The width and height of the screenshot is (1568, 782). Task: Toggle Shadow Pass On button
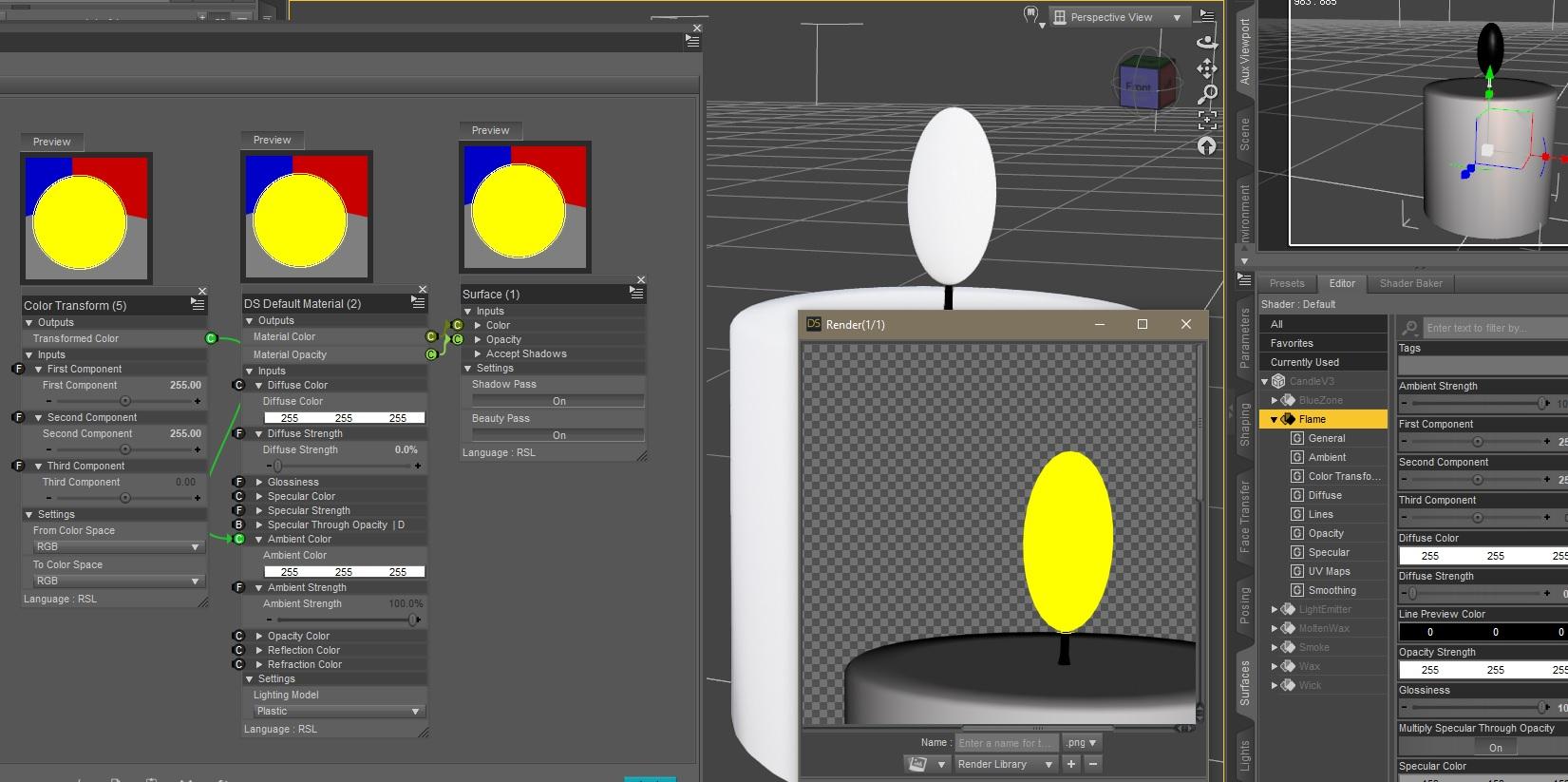[558, 401]
